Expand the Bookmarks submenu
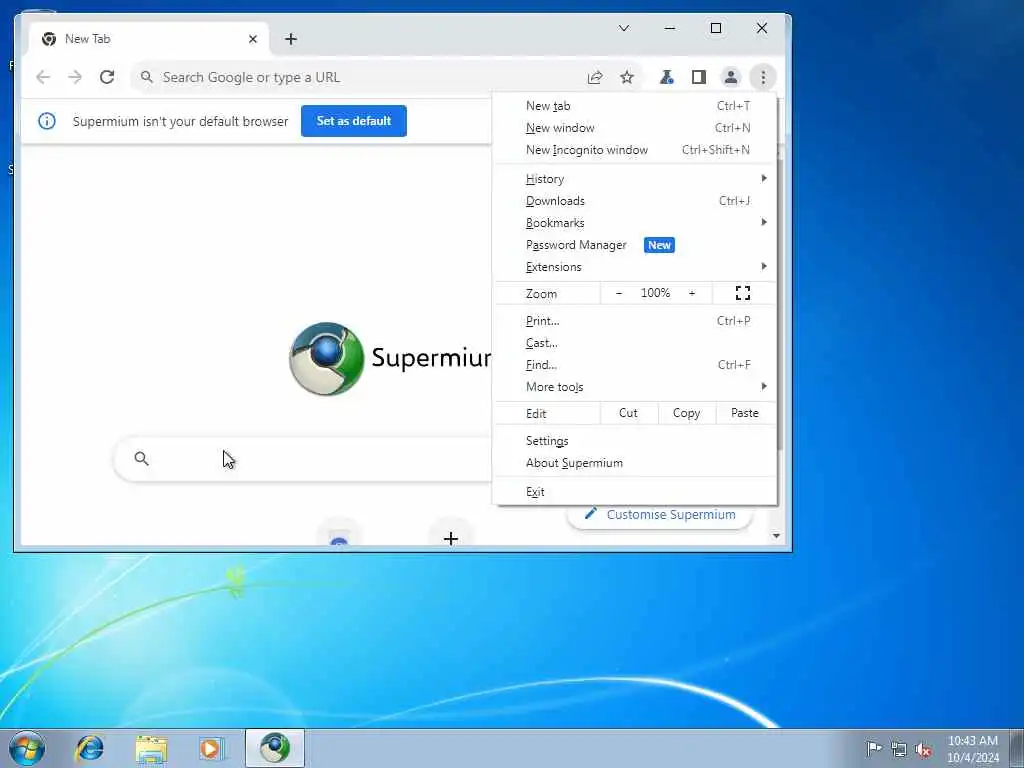 point(635,223)
